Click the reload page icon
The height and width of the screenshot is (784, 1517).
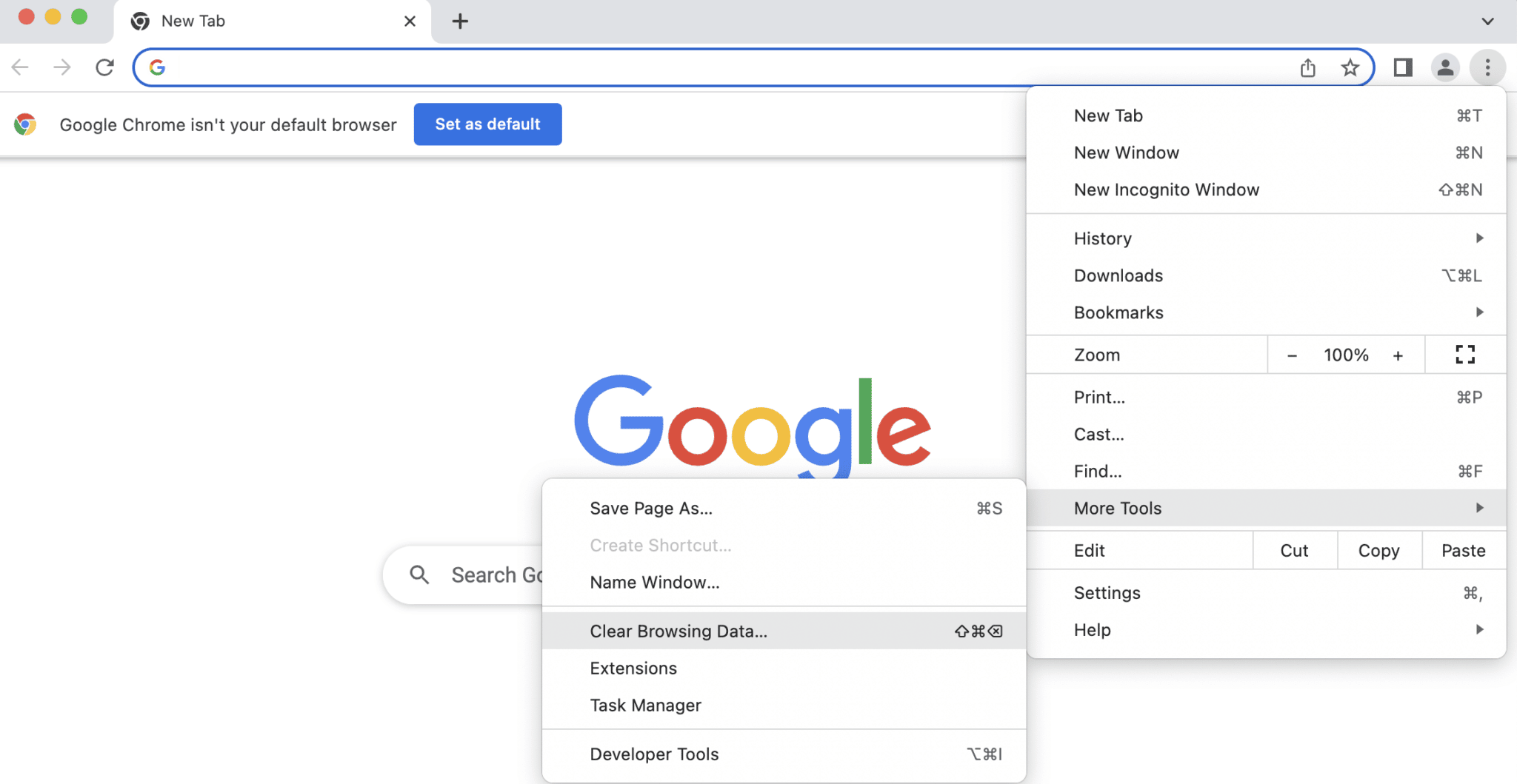click(104, 67)
